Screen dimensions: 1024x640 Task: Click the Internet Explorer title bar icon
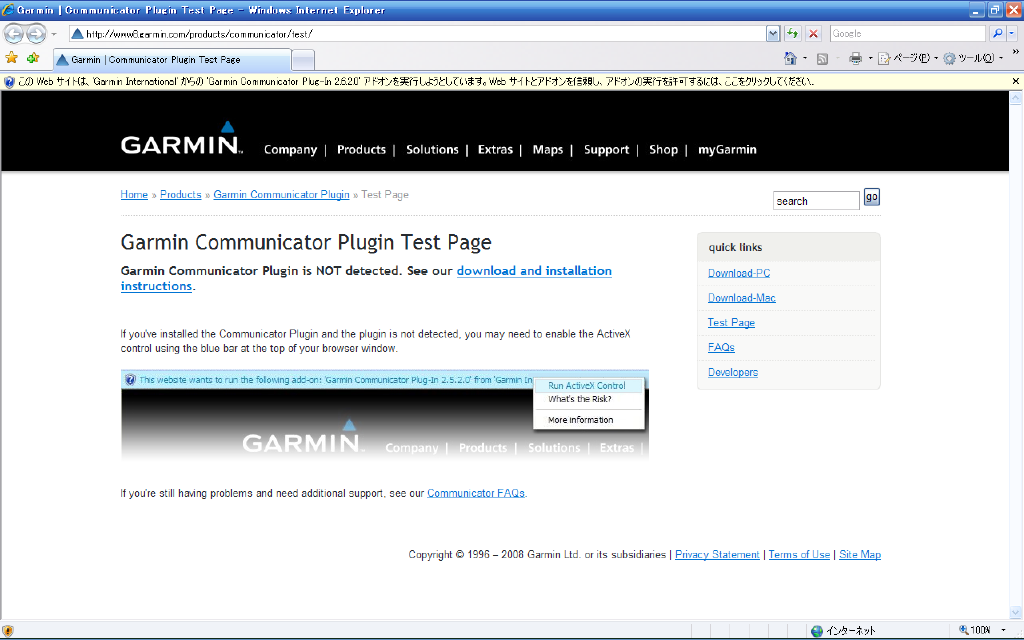click(8, 10)
